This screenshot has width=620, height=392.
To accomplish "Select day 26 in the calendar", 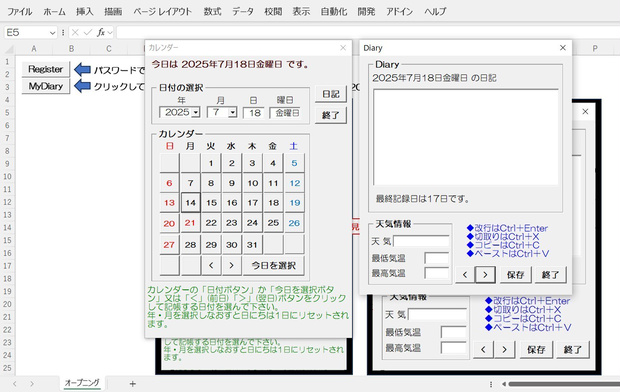I will tap(294, 223).
